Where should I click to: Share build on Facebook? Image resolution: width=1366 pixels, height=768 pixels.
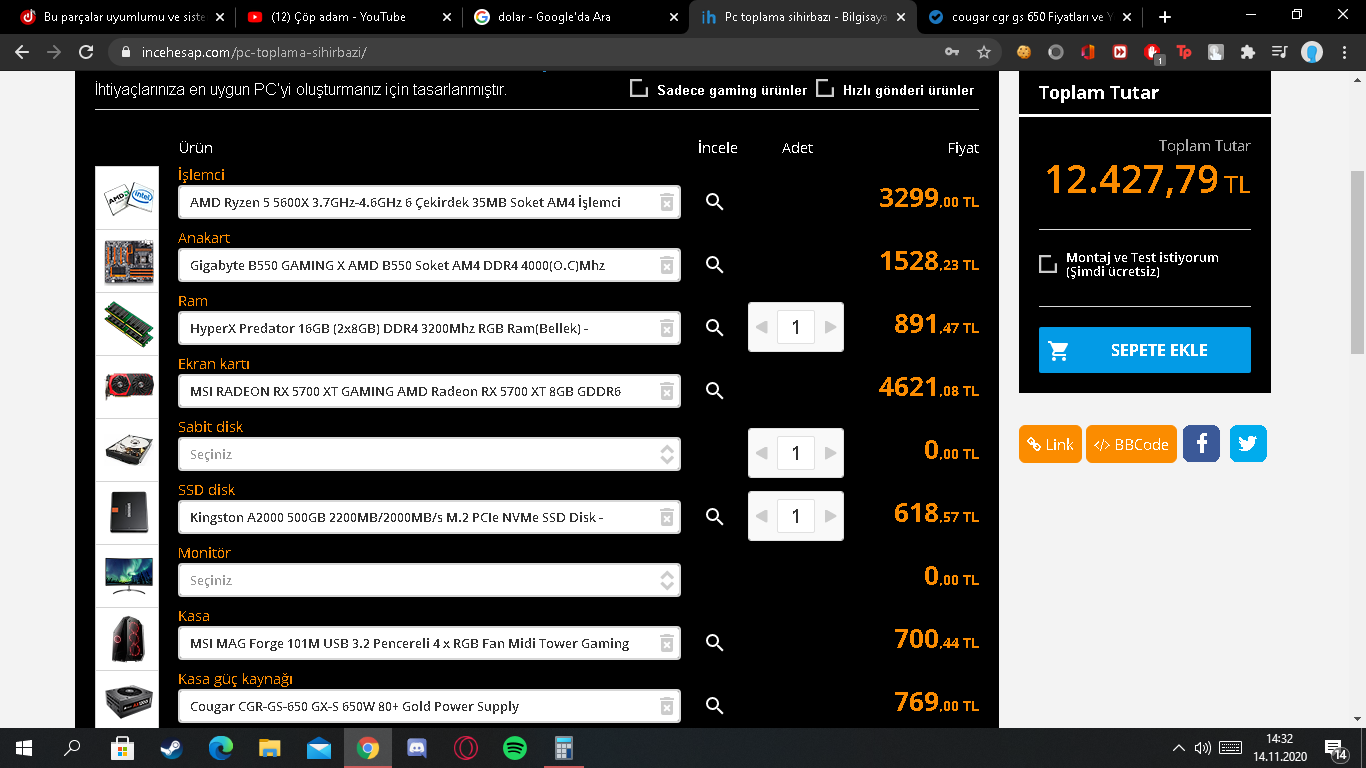tap(1201, 444)
